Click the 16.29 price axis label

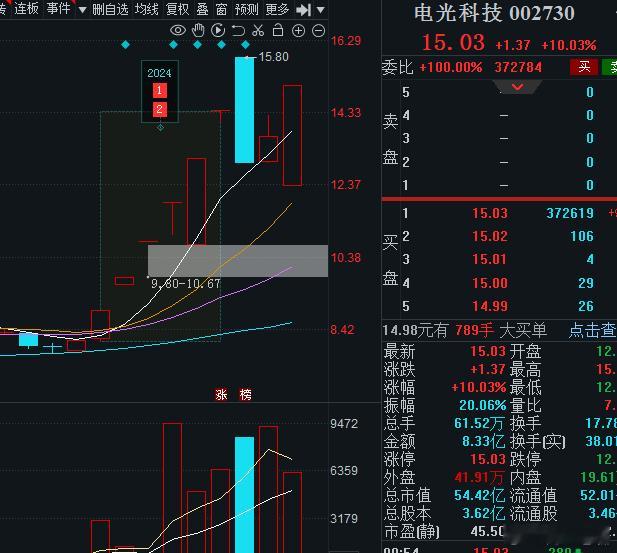pos(346,41)
